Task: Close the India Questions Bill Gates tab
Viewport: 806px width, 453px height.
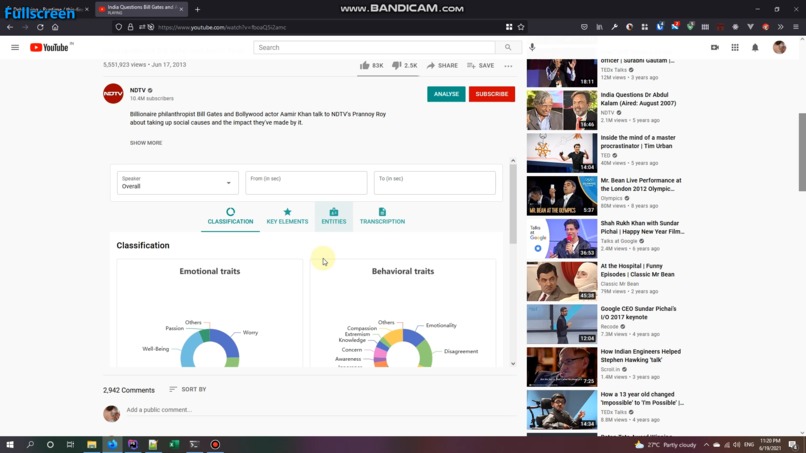Action: point(181,9)
